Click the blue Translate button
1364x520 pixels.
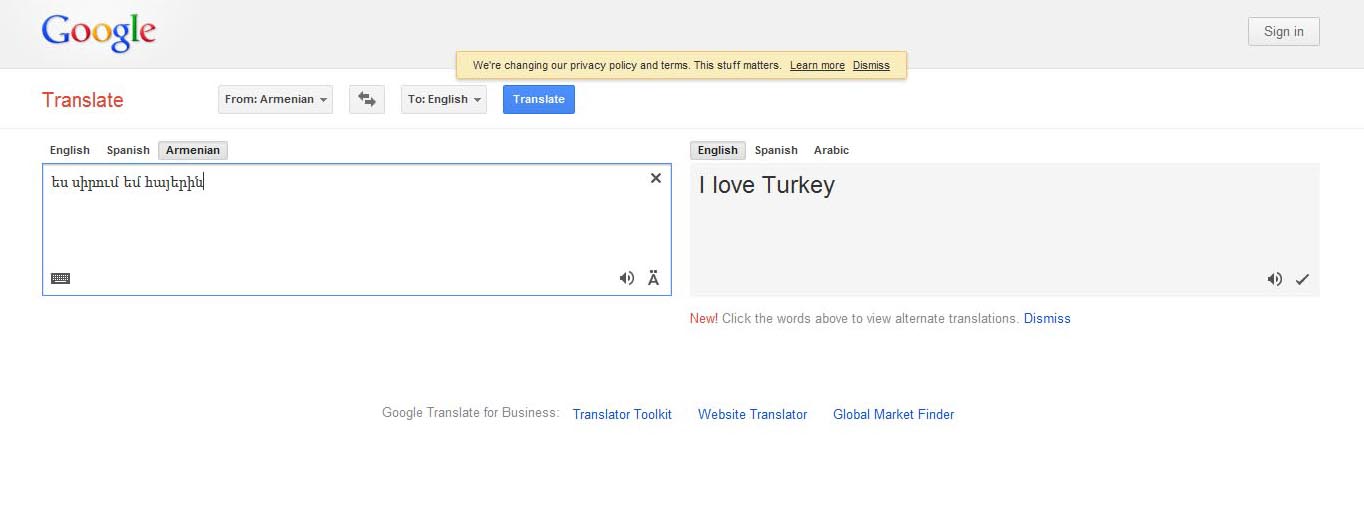click(539, 99)
